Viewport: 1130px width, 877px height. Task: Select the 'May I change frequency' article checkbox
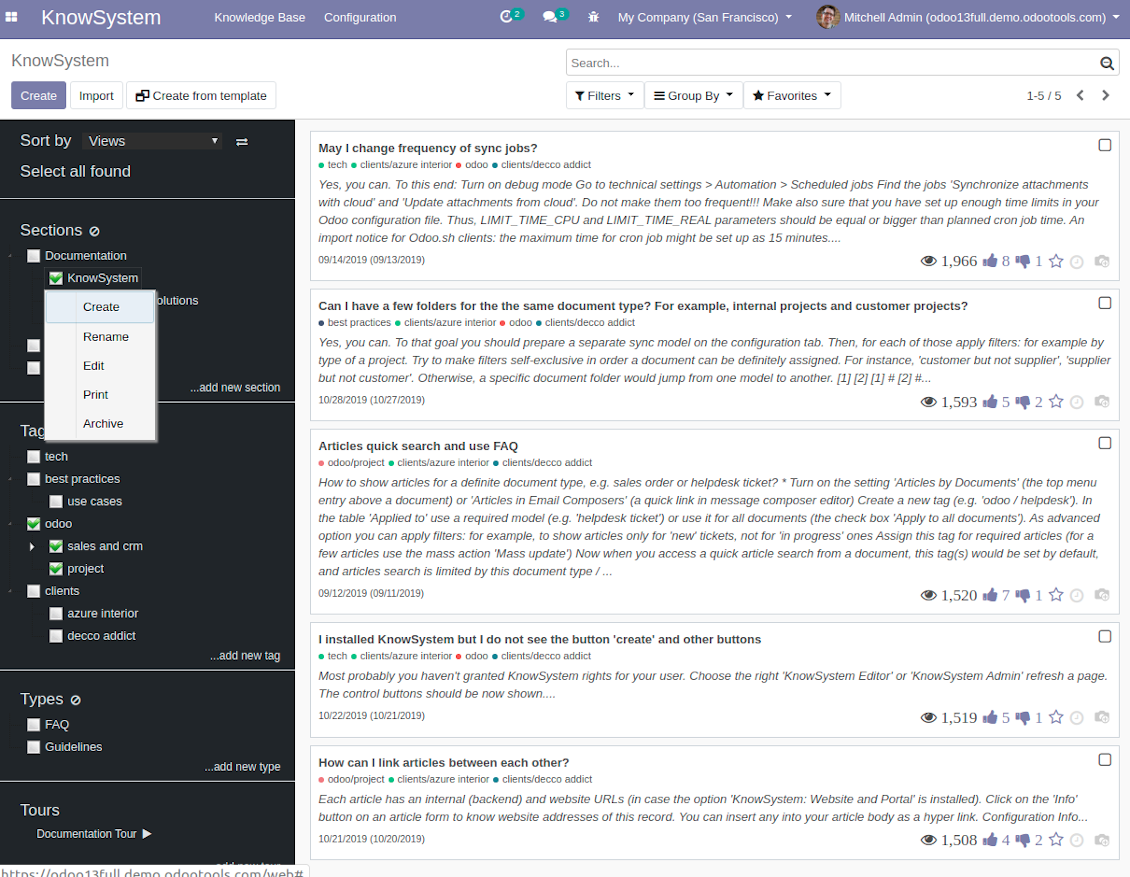(x=1104, y=146)
